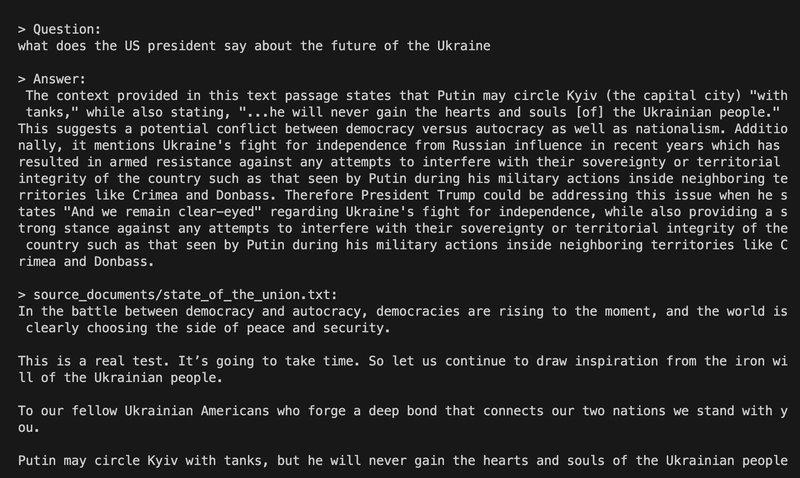Click the phrase "President Trump" in the answer
800x478 pixels.
click(418, 195)
